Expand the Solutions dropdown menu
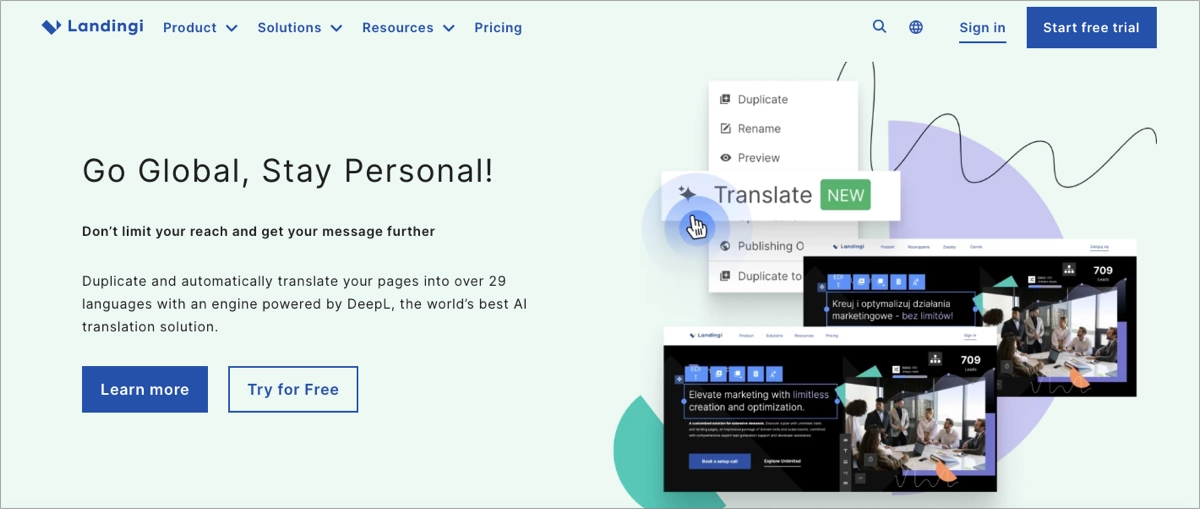This screenshot has width=1200, height=509. tap(300, 28)
